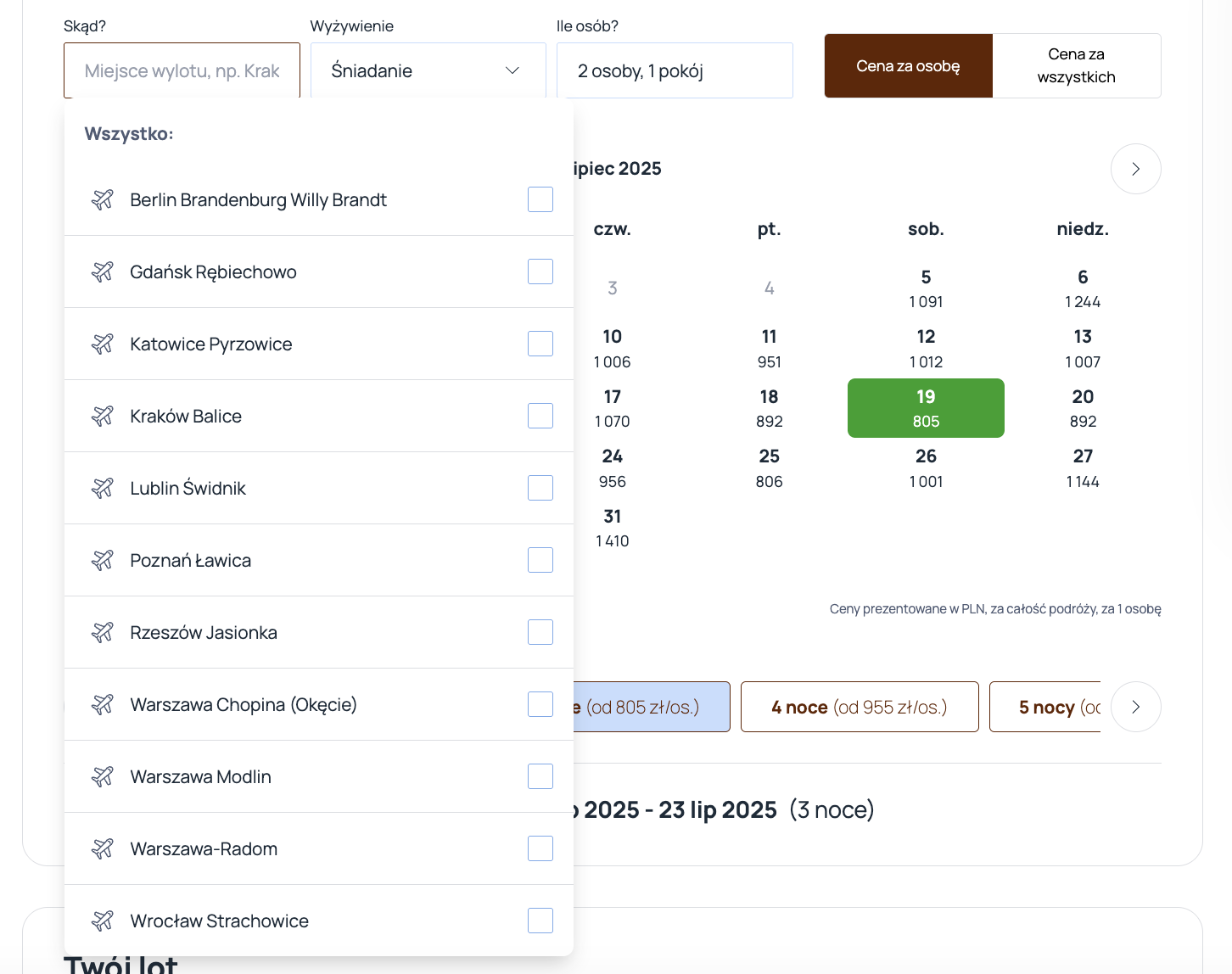Select Sunday 13 priced 1 007
The image size is (1232, 974).
point(1083,349)
